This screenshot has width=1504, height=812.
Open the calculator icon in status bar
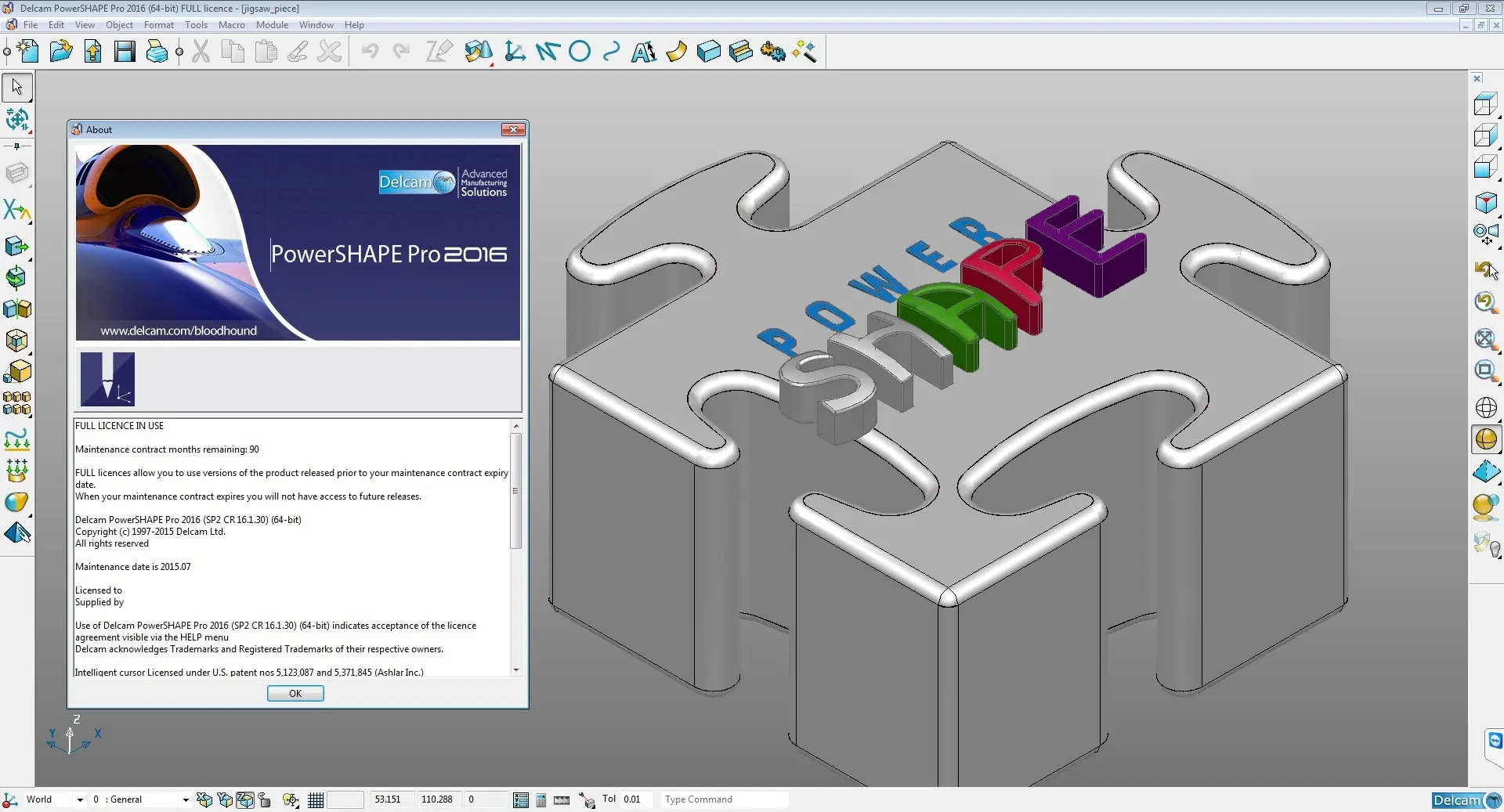[x=541, y=799]
